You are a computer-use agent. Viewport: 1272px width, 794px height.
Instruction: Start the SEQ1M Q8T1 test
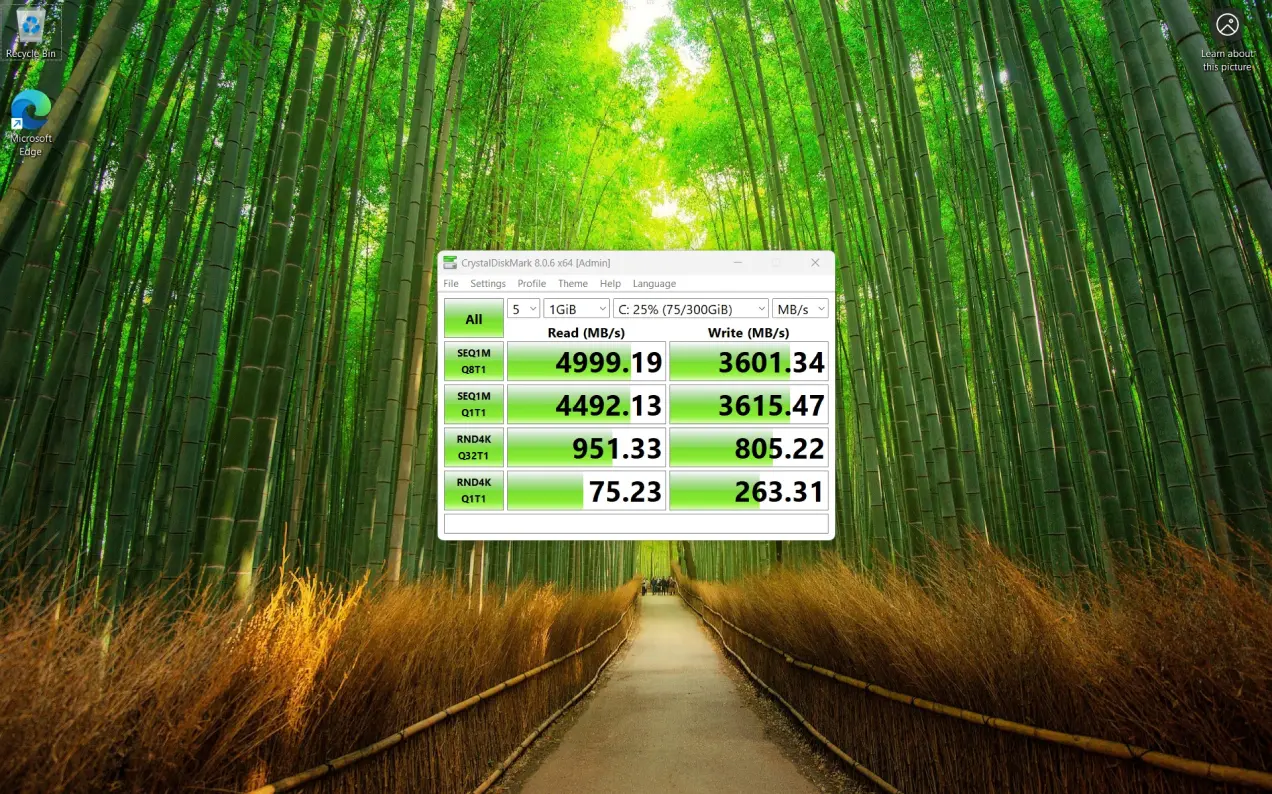(x=473, y=362)
